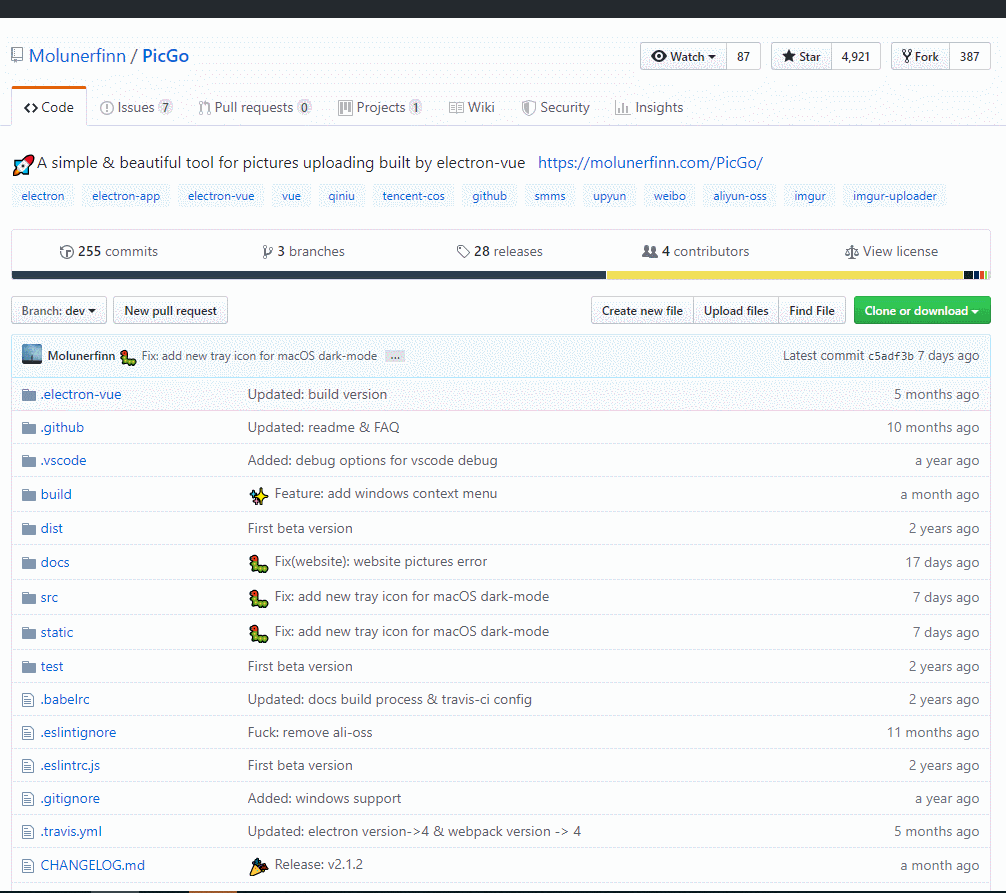The width and height of the screenshot is (1006, 893).
Task: Click the .electron-vue folder icon
Action: coord(28,395)
